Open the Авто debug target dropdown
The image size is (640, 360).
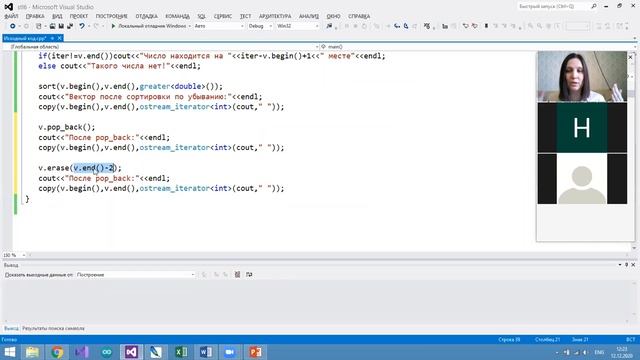[219, 26]
